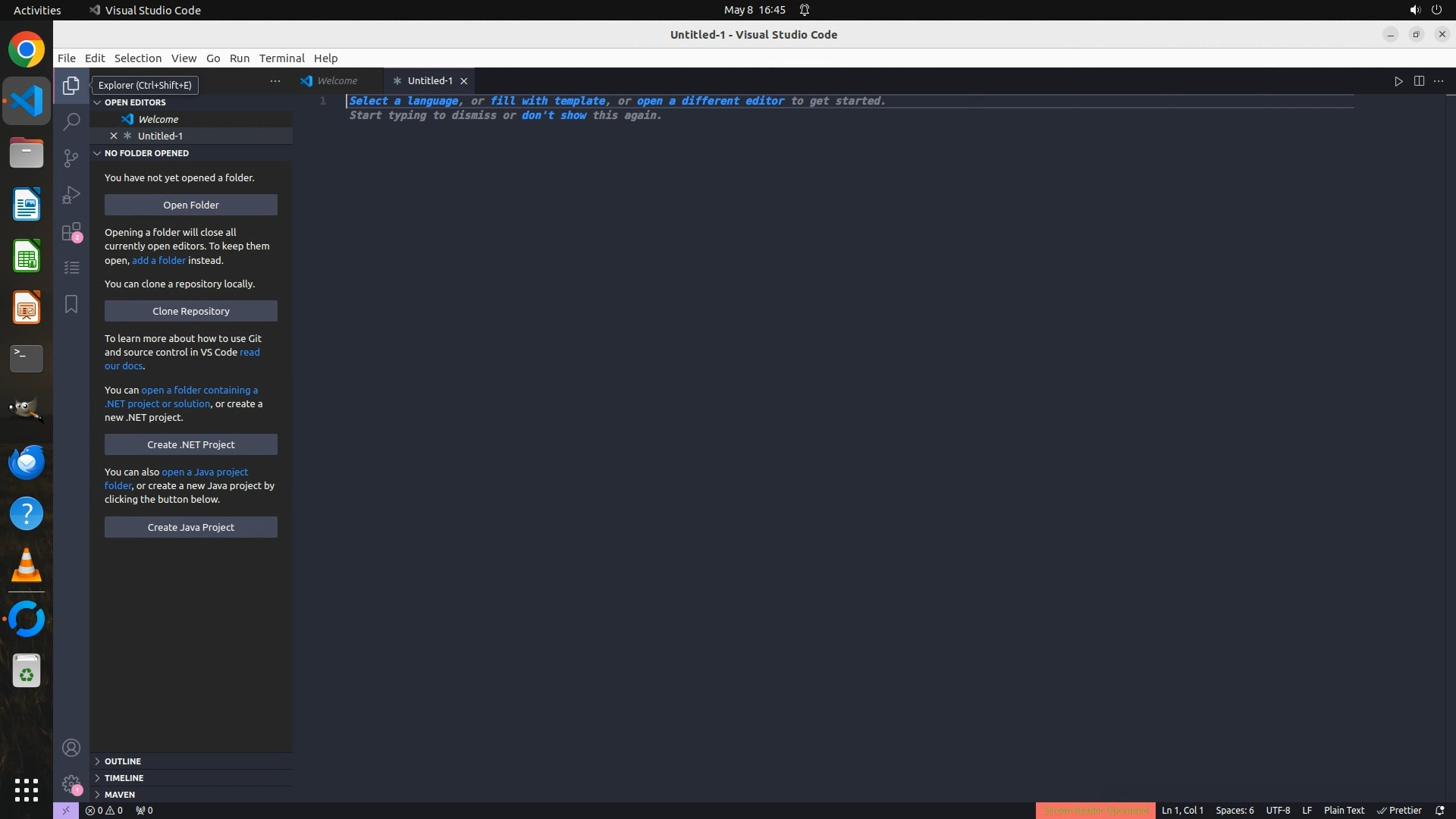
Task: Open the Search view in activity bar
Action: [71, 121]
